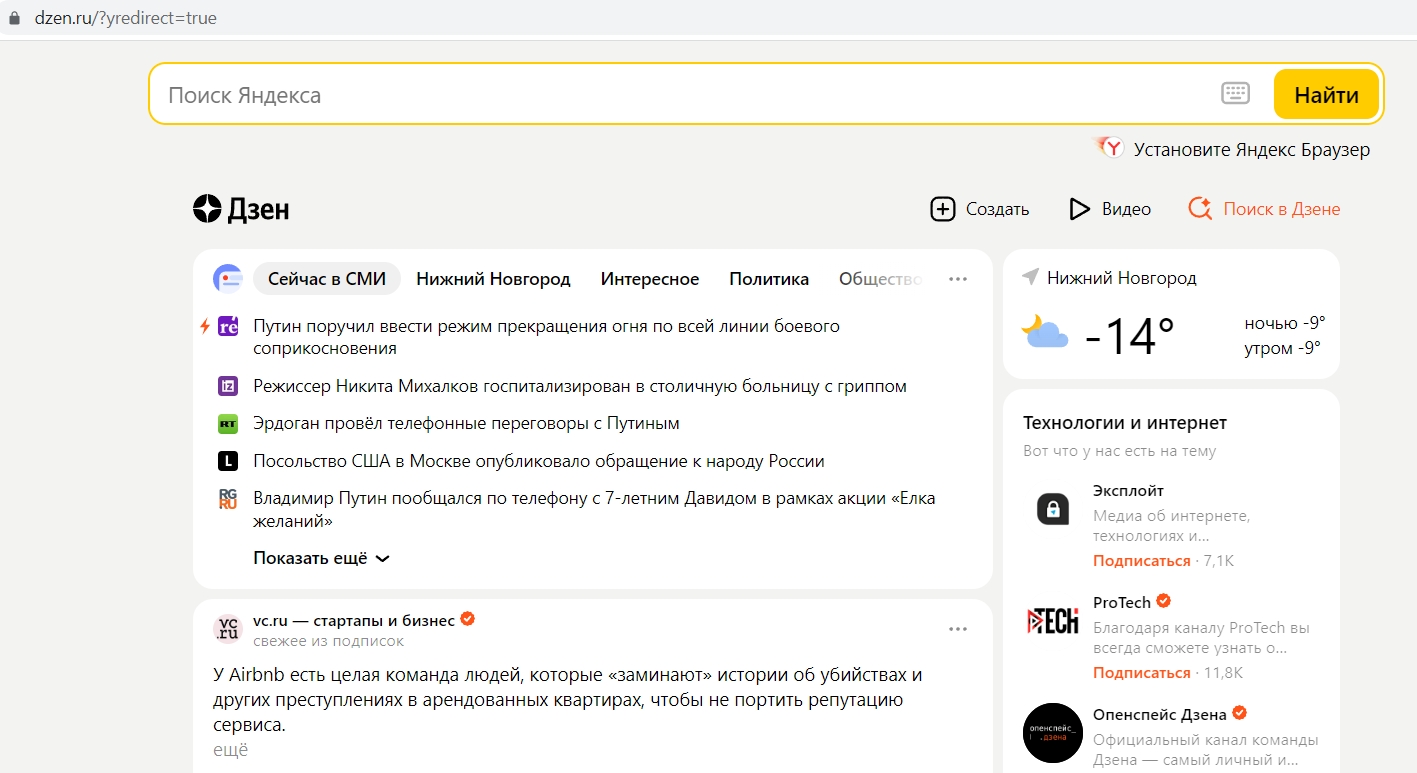Screen dimensions: 1417x773
Task: Click Подписаться under Эксплойт channel
Action: point(1142,560)
